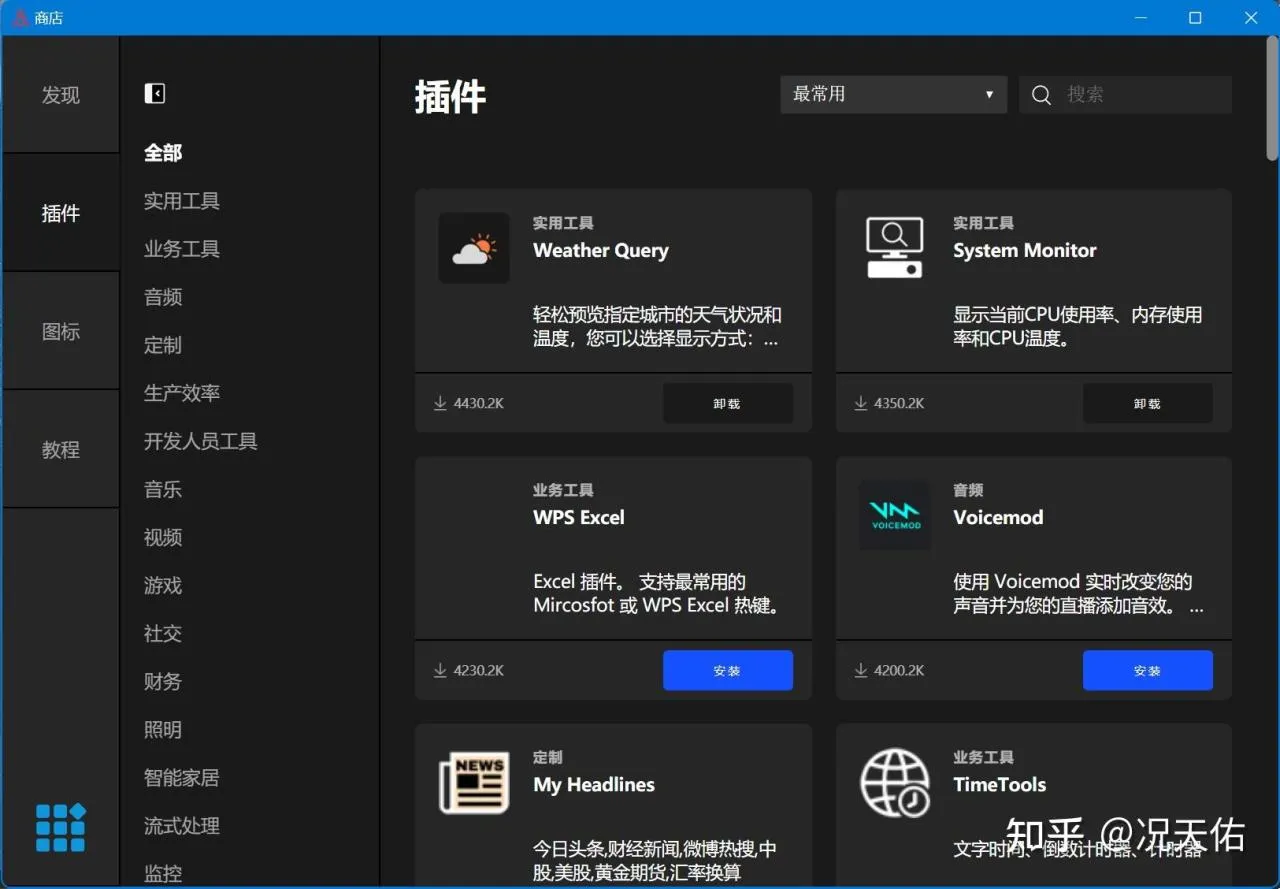Click the TimeTools globe clock icon
The image size is (1280, 889).
click(x=895, y=782)
